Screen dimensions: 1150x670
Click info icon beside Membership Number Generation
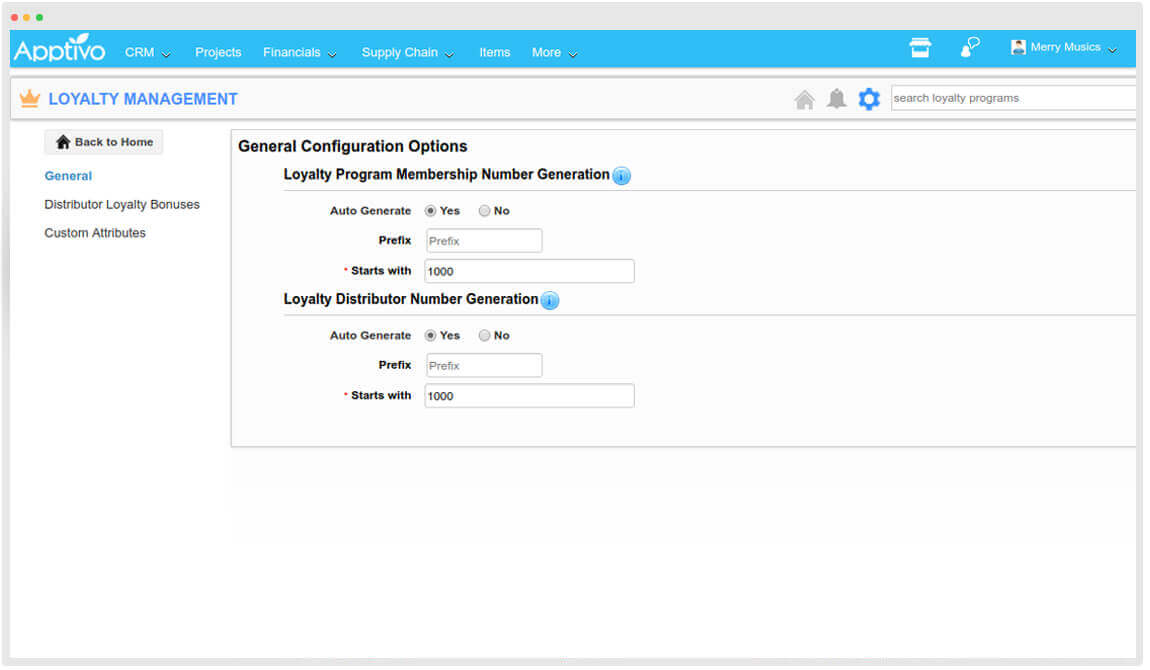(x=621, y=176)
